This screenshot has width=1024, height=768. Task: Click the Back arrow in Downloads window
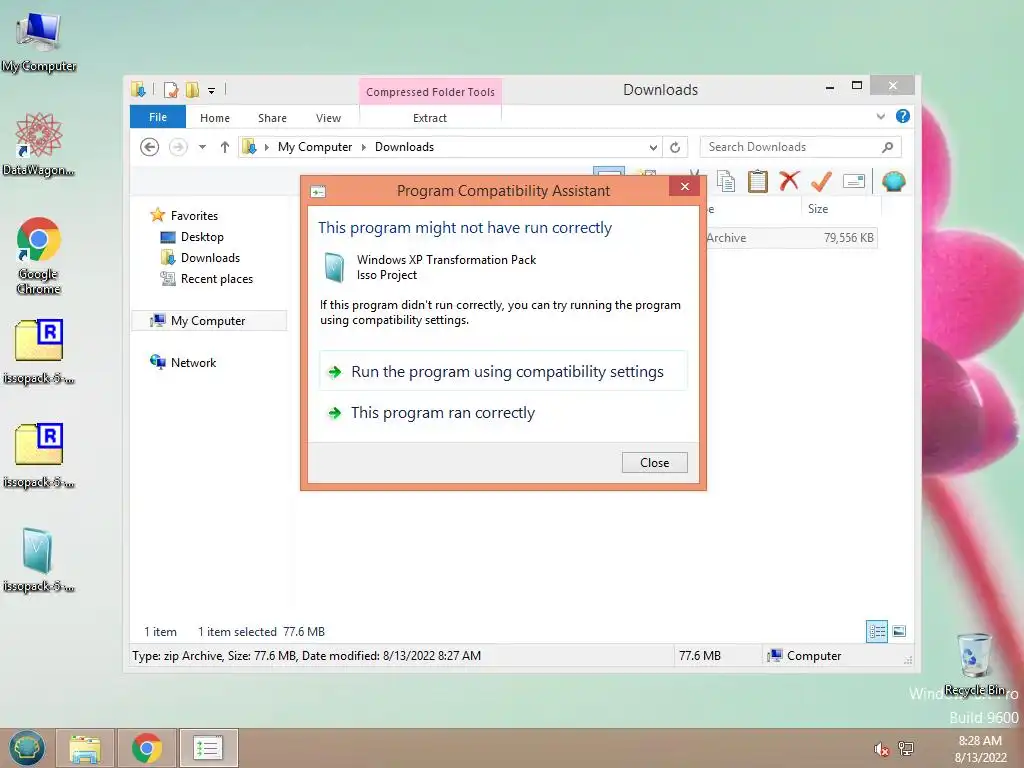tap(150, 147)
